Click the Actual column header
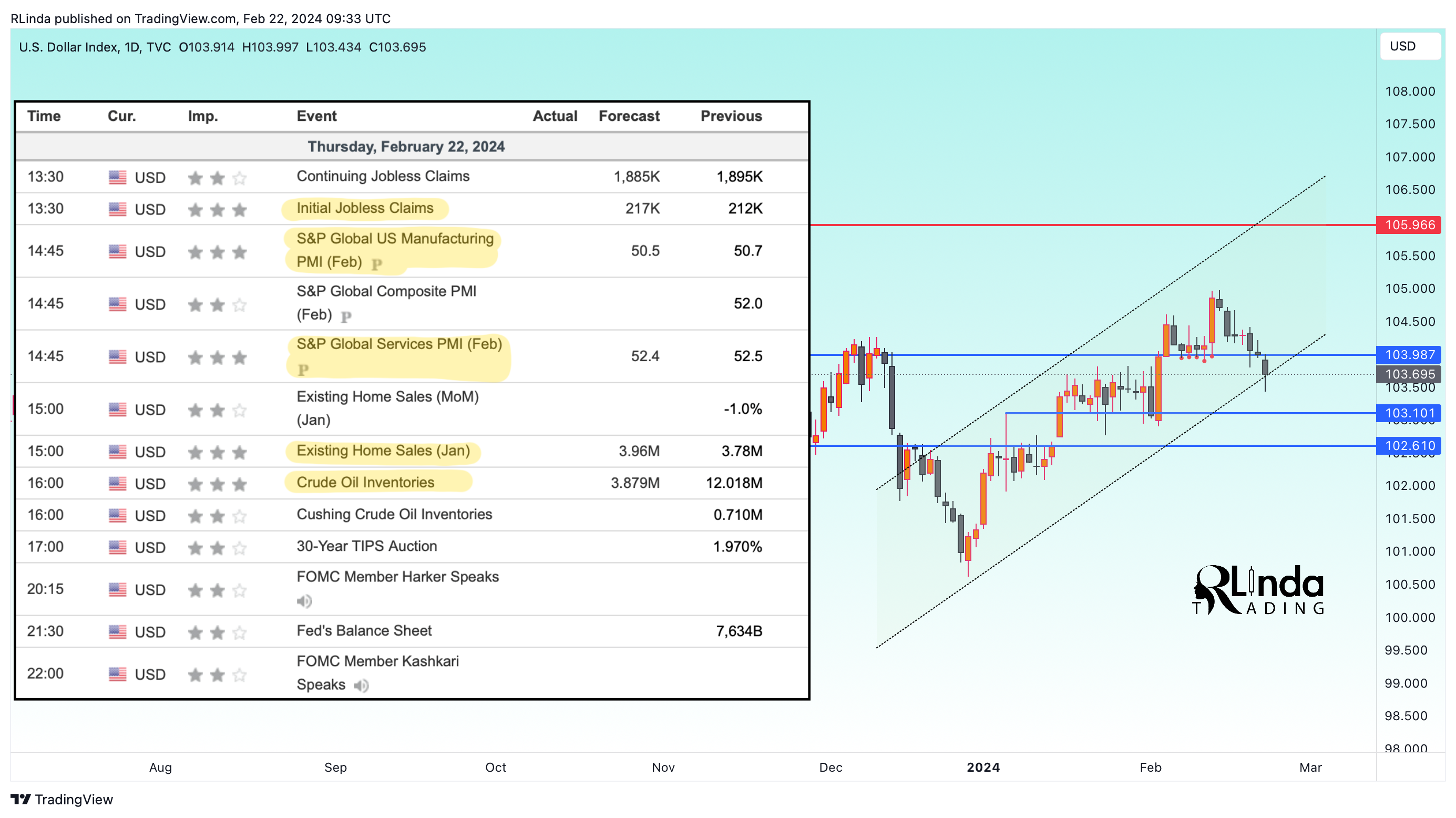The image size is (1456, 818). pos(555,116)
